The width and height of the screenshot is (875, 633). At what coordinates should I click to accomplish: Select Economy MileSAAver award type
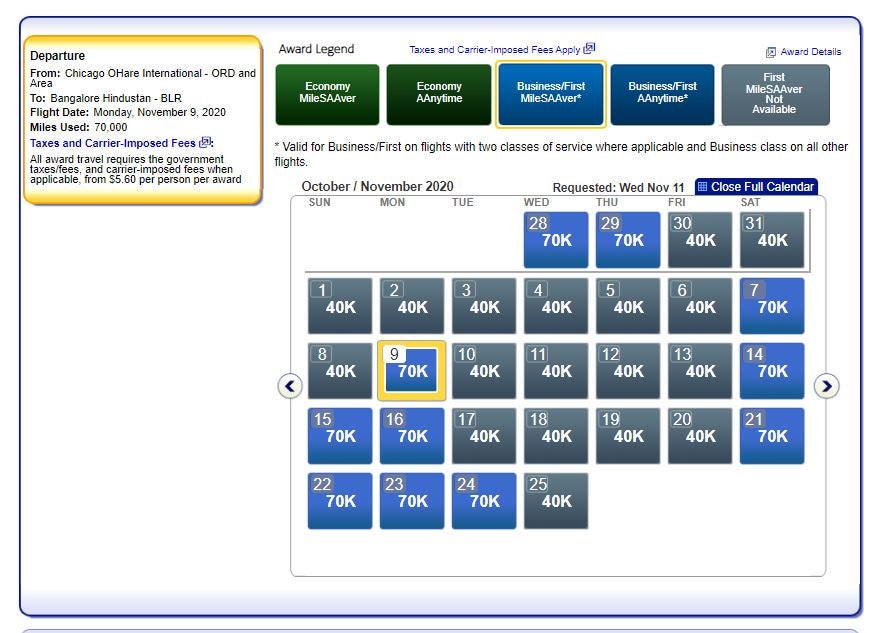(x=327, y=94)
